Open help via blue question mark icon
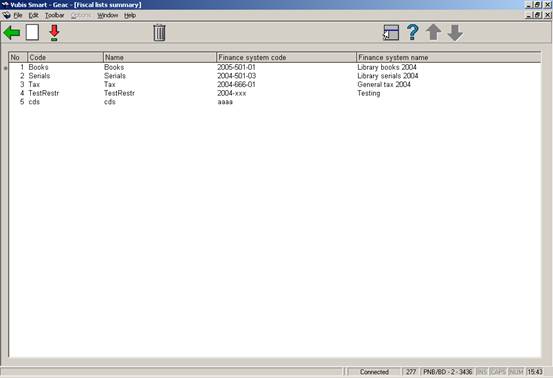 click(412, 32)
